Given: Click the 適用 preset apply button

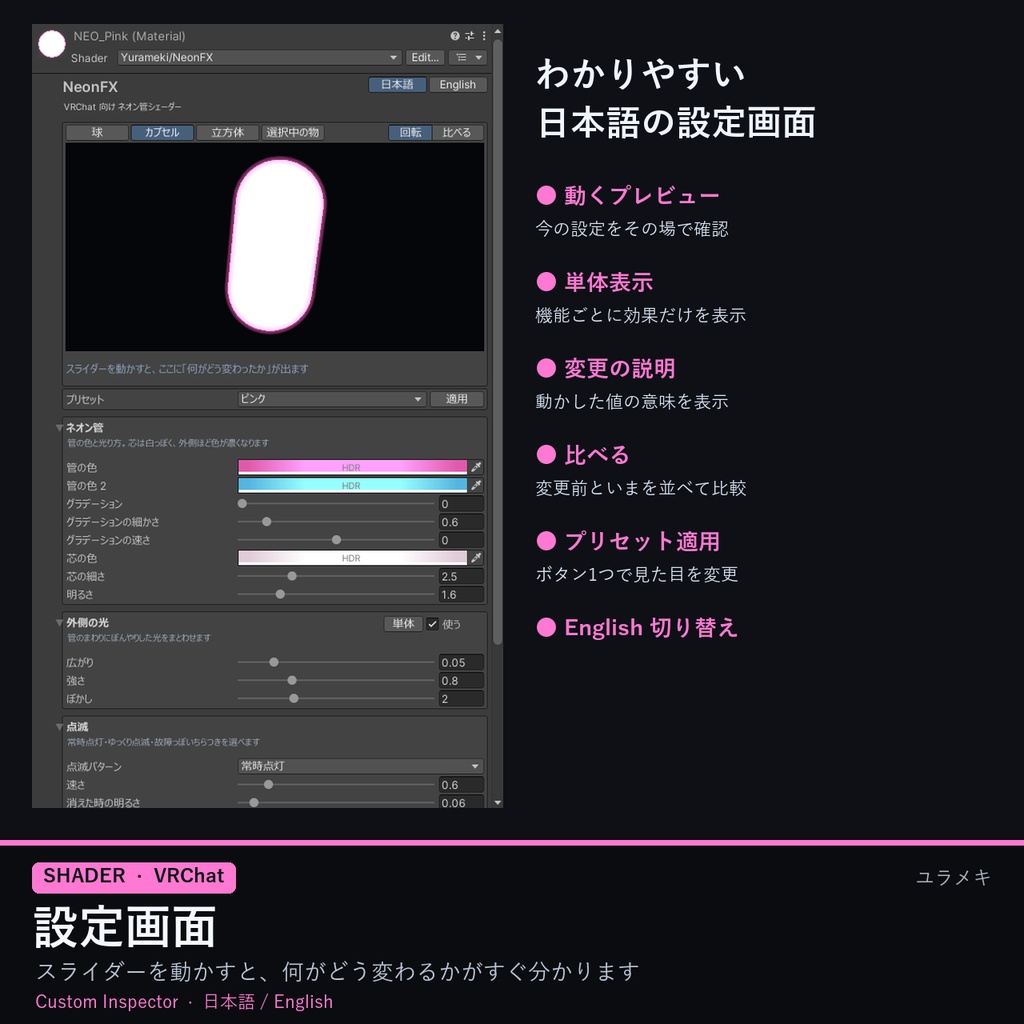Looking at the screenshot, I should (456, 399).
